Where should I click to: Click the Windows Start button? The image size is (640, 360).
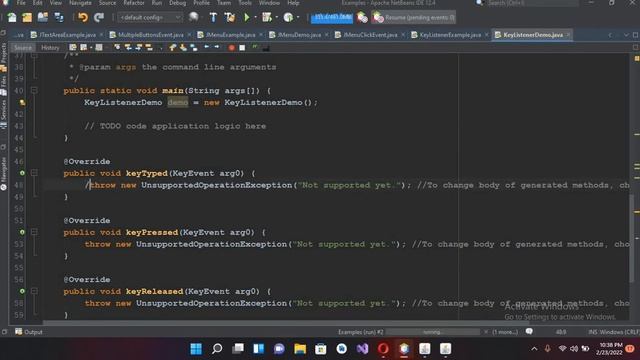(196, 349)
